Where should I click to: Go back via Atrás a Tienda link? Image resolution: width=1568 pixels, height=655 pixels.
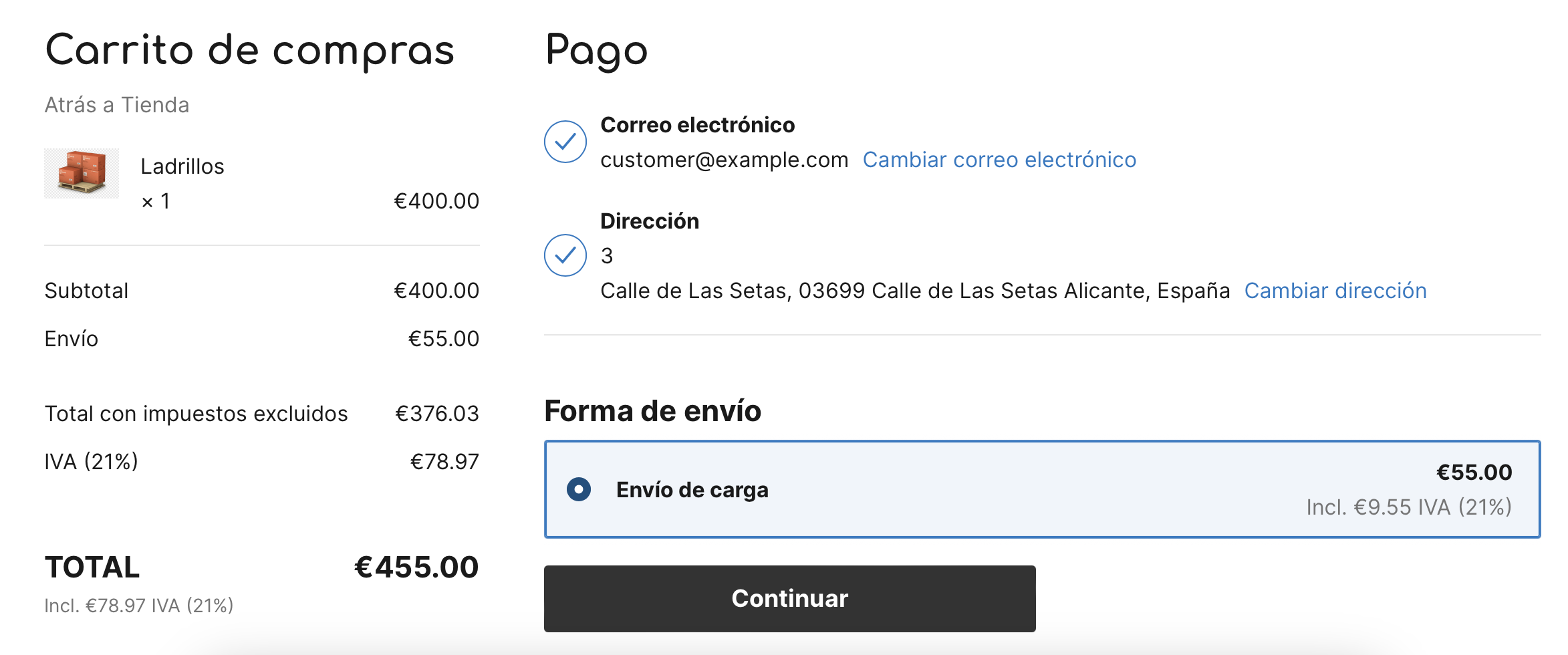(x=117, y=105)
